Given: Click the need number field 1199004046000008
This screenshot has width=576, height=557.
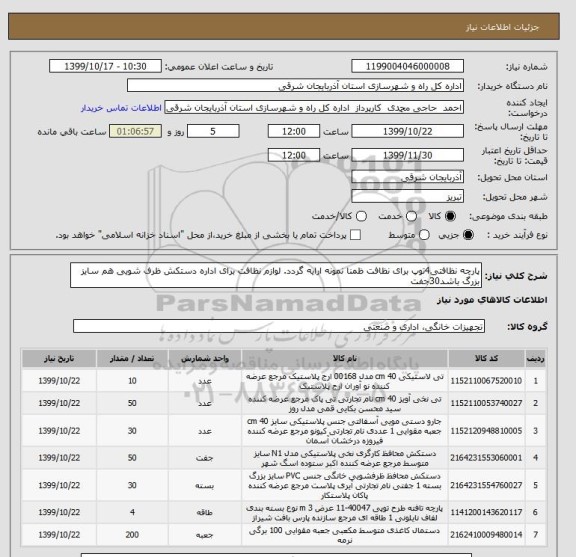Looking at the screenshot, I should 407,67.
